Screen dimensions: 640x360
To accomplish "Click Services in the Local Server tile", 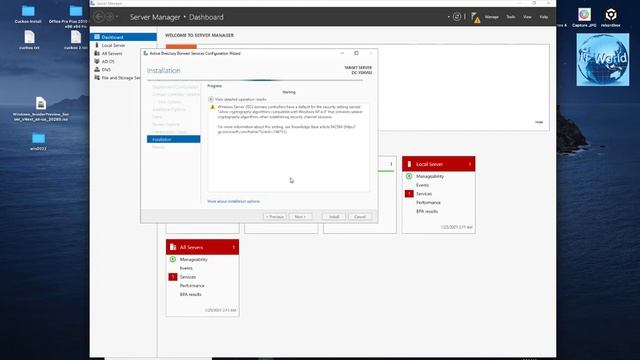I will [424, 194].
